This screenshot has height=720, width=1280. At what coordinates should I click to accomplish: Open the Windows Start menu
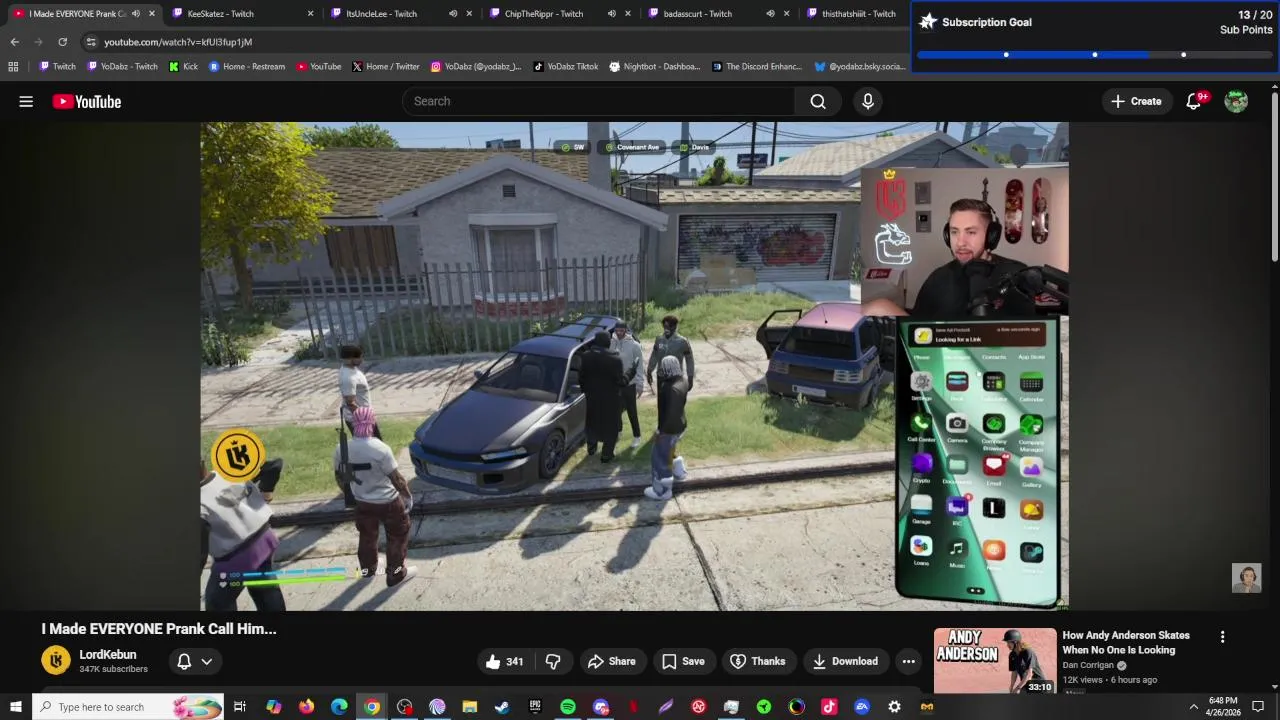point(15,707)
